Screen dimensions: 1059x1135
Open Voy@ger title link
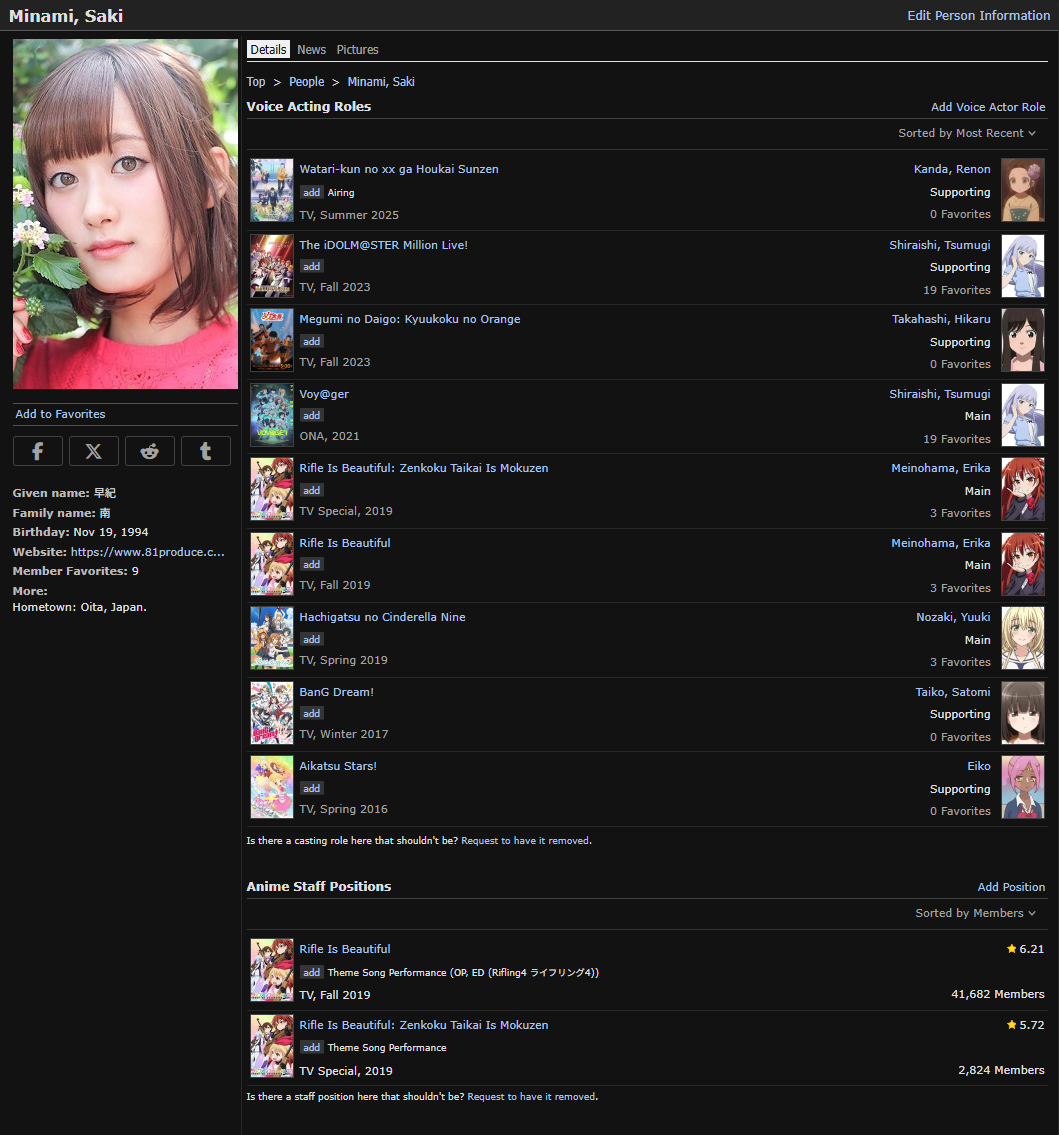point(324,394)
